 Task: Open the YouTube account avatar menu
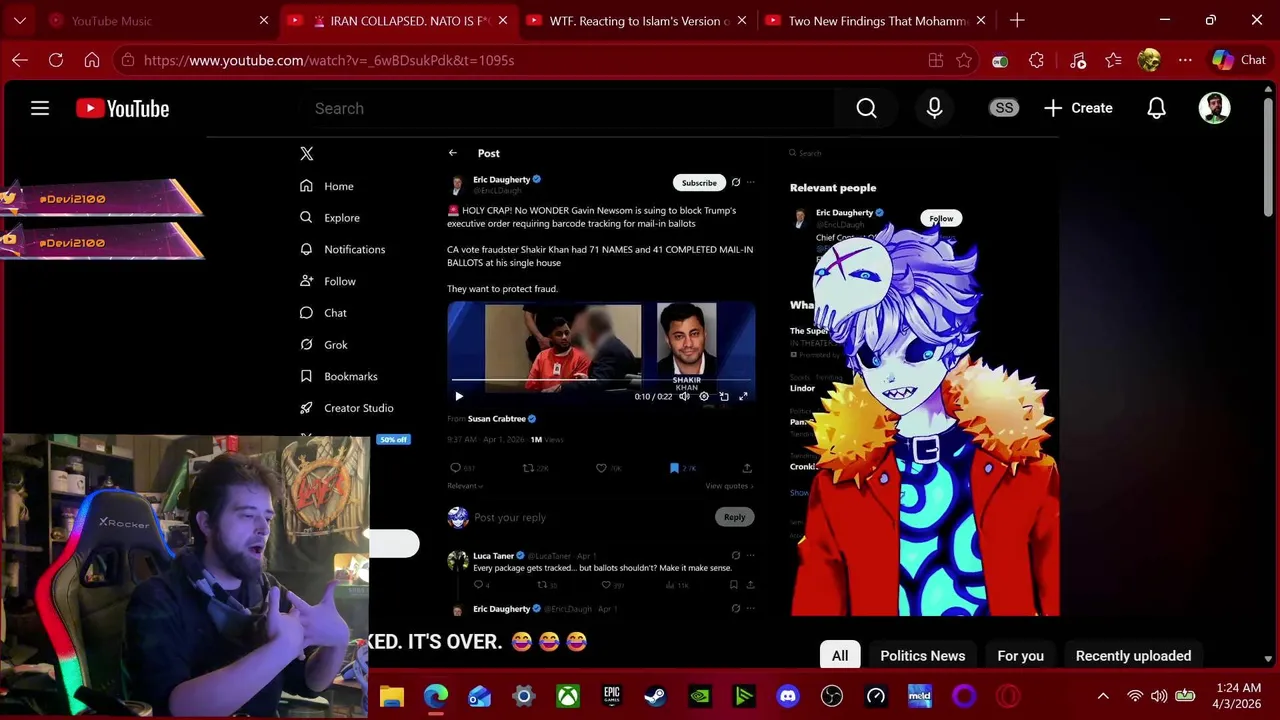pyautogui.click(x=1214, y=108)
